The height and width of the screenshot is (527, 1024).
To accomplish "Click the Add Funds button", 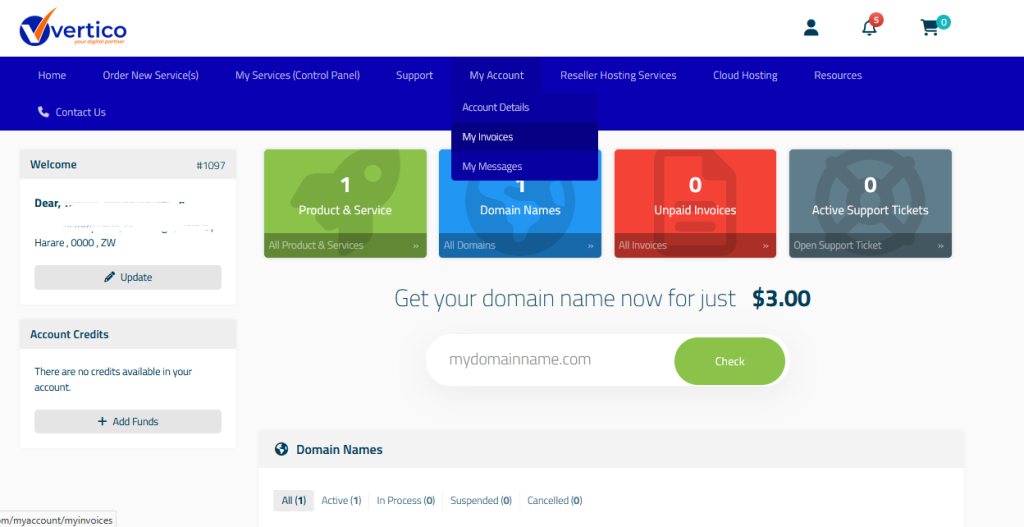I will 128,422.
